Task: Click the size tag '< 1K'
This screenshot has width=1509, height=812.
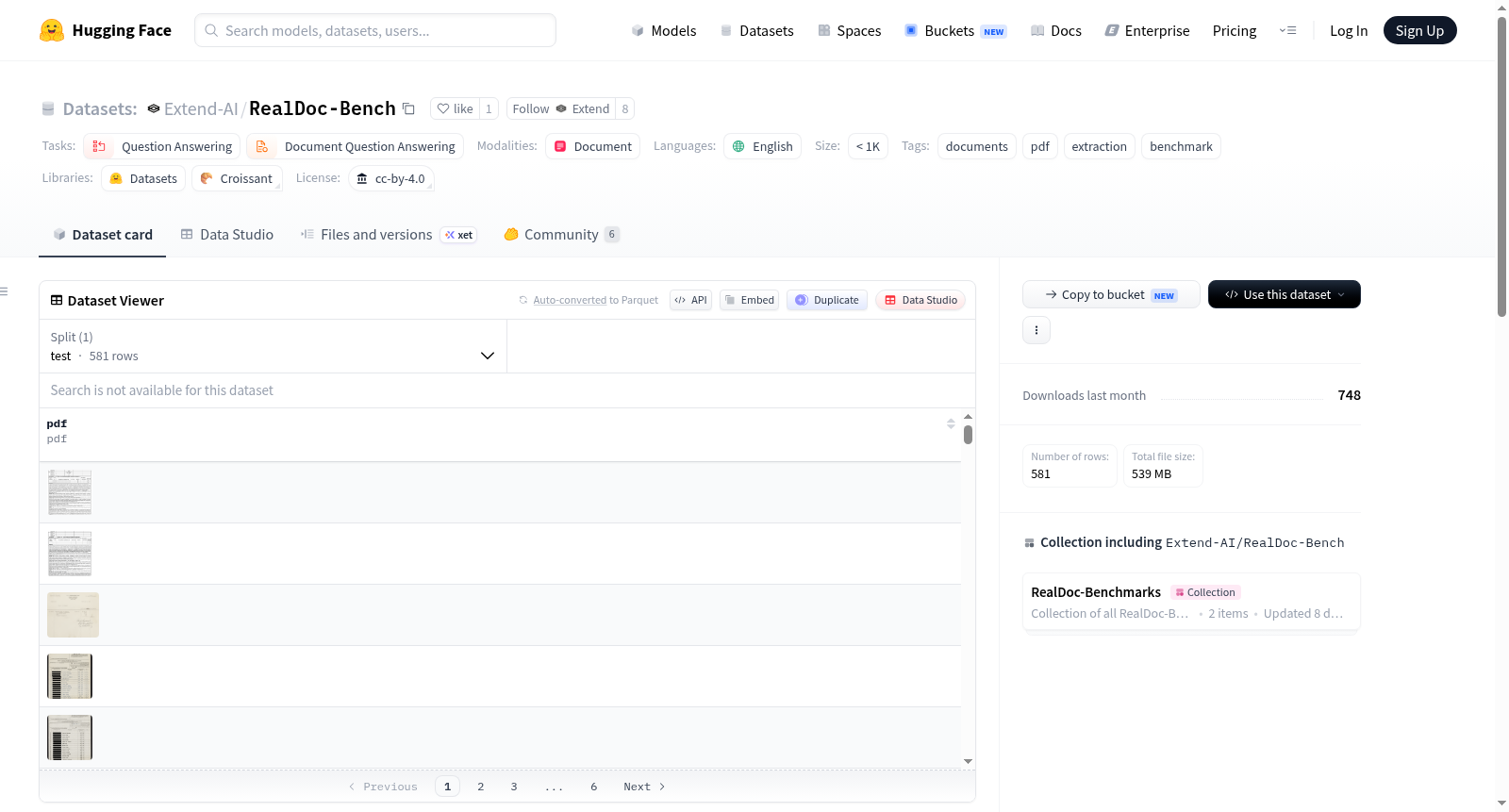Action: point(868,146)
